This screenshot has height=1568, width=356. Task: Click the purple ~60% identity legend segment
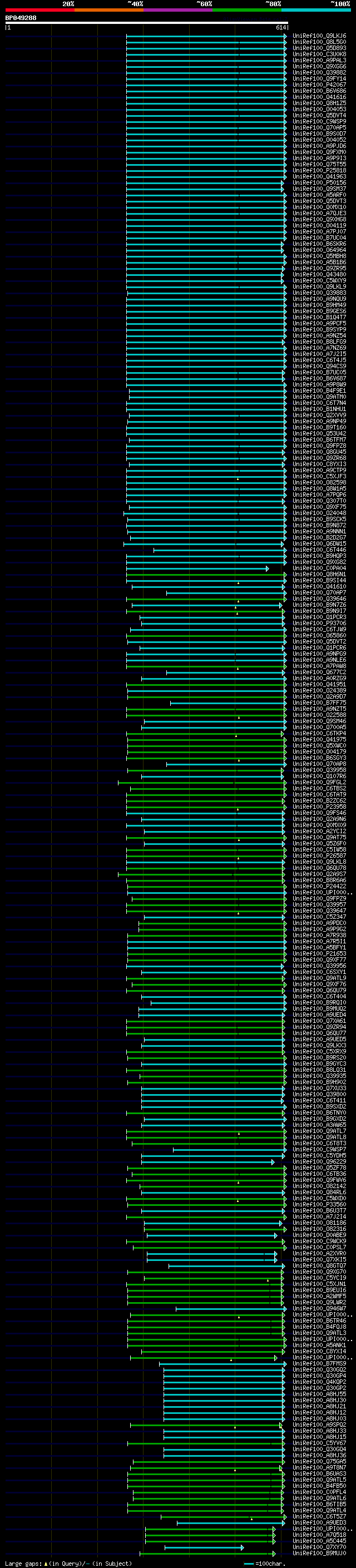pyautogui.click(x=179, y=10)
